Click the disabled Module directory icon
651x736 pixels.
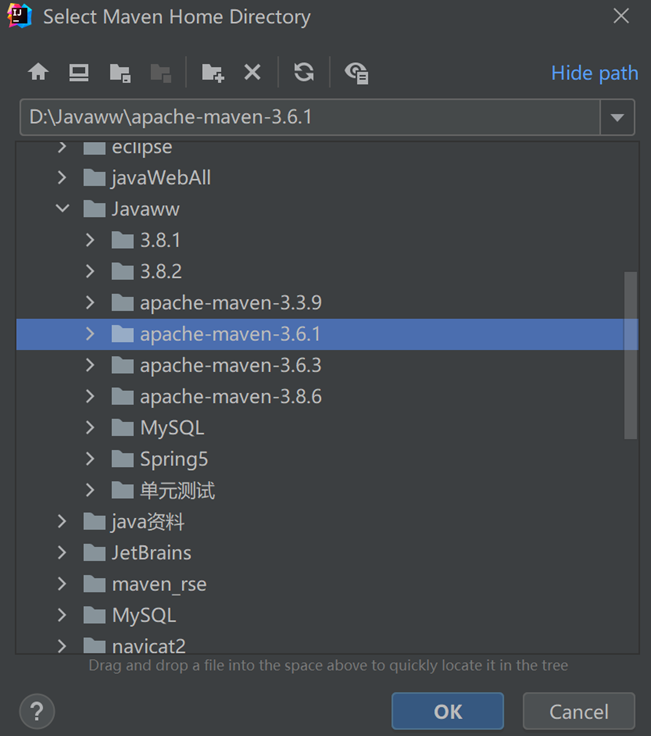(x=161, y=73)
